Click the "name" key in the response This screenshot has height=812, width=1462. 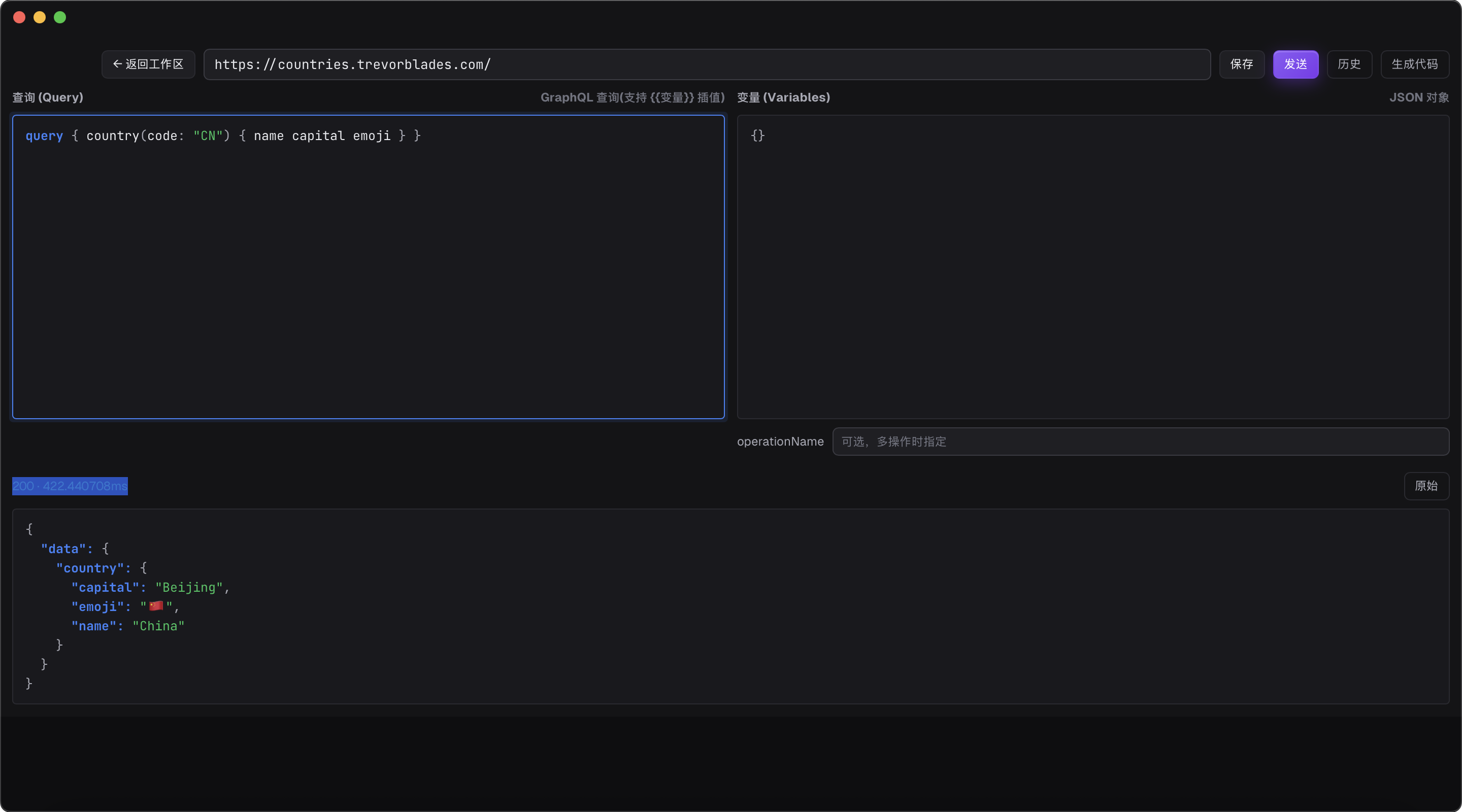click(x=93, y=626)
